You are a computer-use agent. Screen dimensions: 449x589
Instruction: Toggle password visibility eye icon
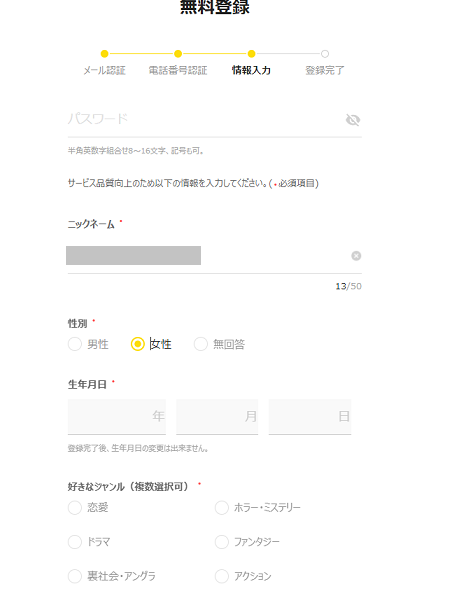click(352, 120)
